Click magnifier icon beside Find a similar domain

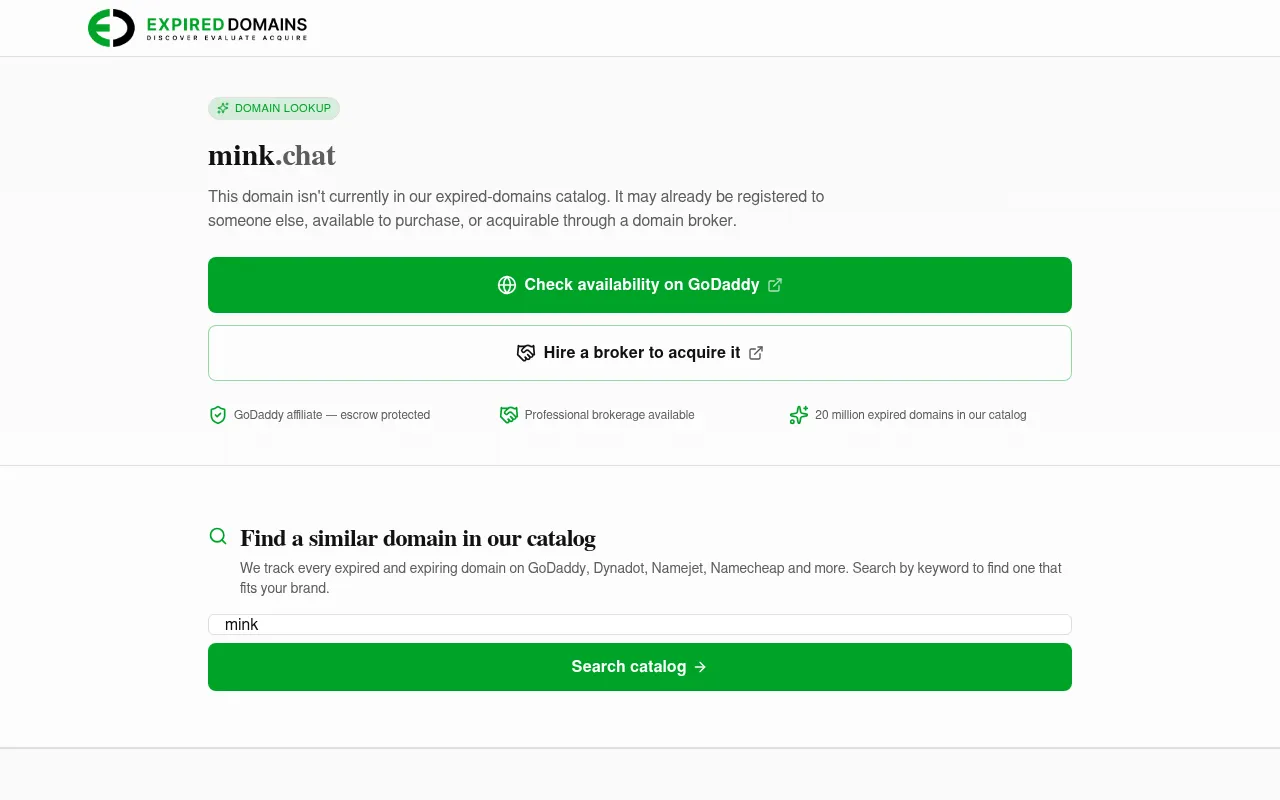pyautogui.click(x=218, y=537)
